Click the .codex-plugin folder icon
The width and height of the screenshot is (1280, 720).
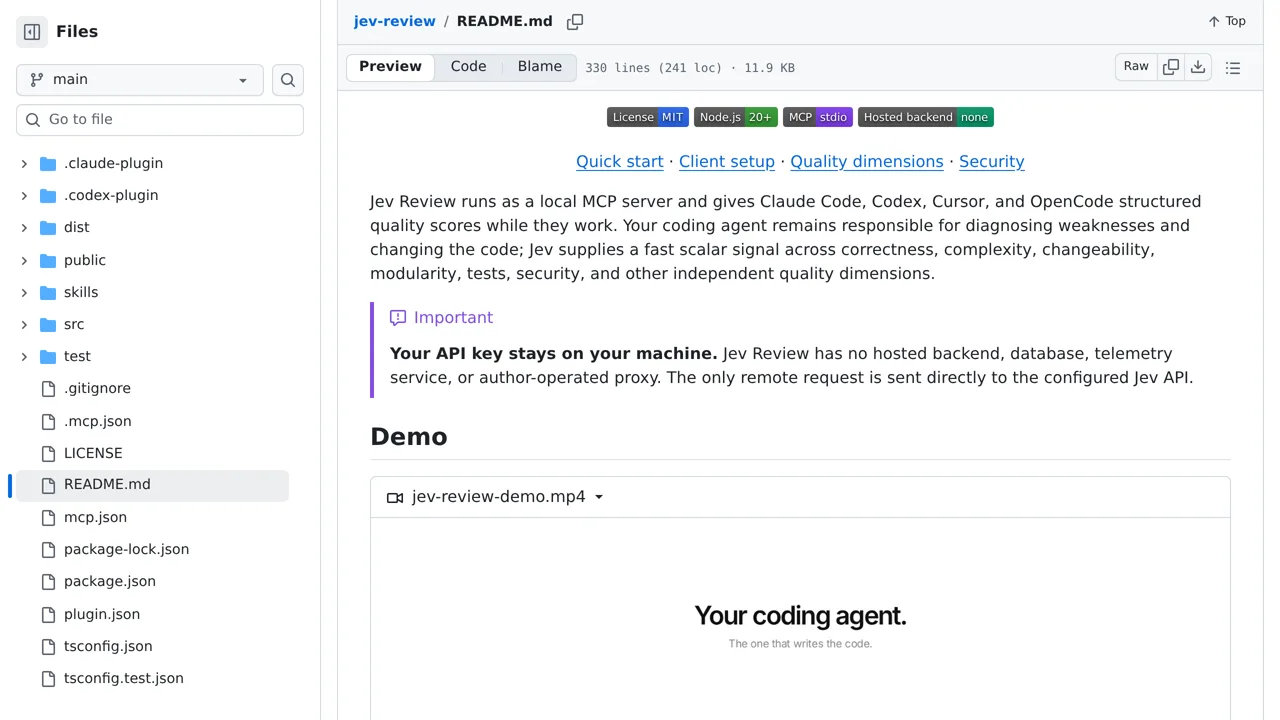(48, 195)
